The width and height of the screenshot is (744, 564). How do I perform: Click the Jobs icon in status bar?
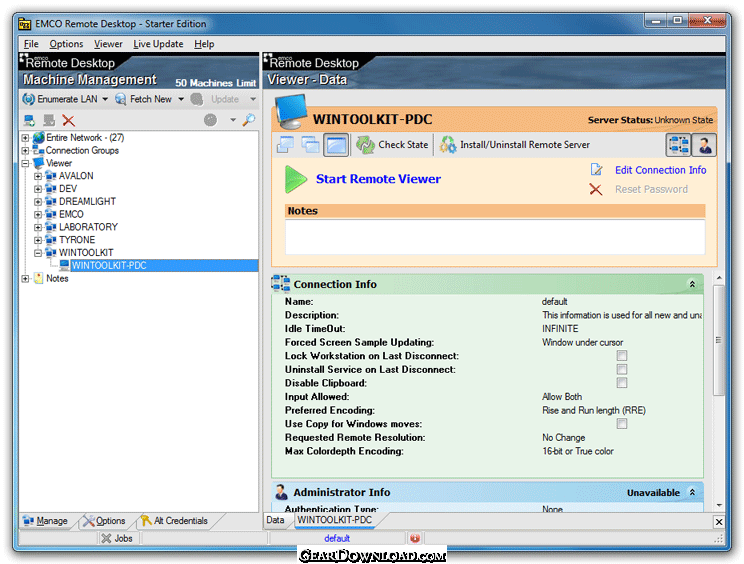[106, 538]
